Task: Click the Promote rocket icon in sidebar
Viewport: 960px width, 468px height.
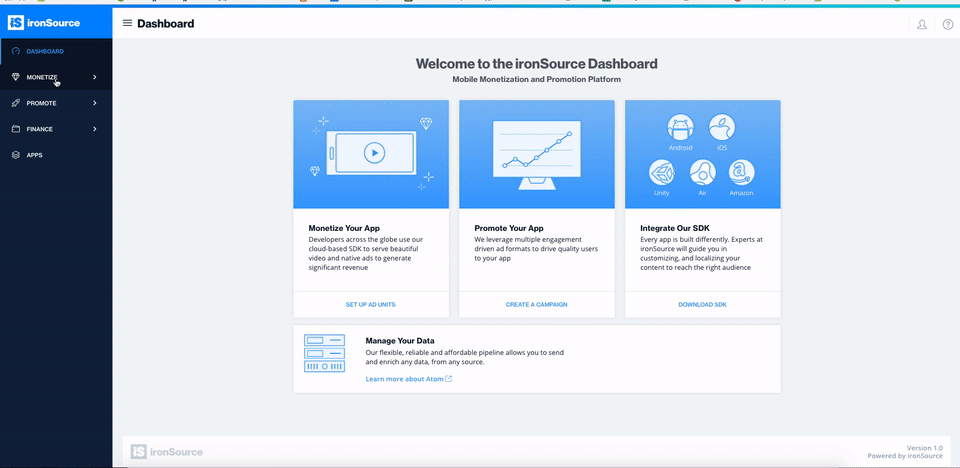Action: (16, 104)
